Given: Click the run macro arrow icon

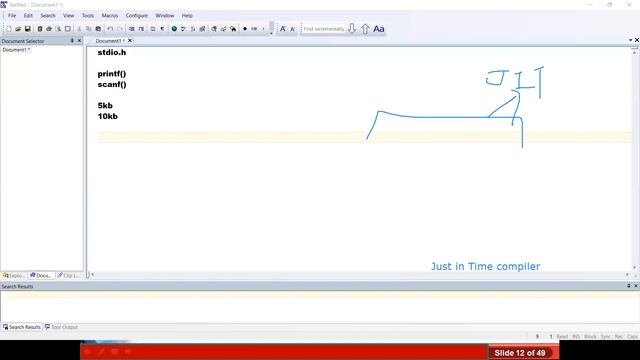Looking at the screenshot, I should pyautogui.click(x=254, y=29).
